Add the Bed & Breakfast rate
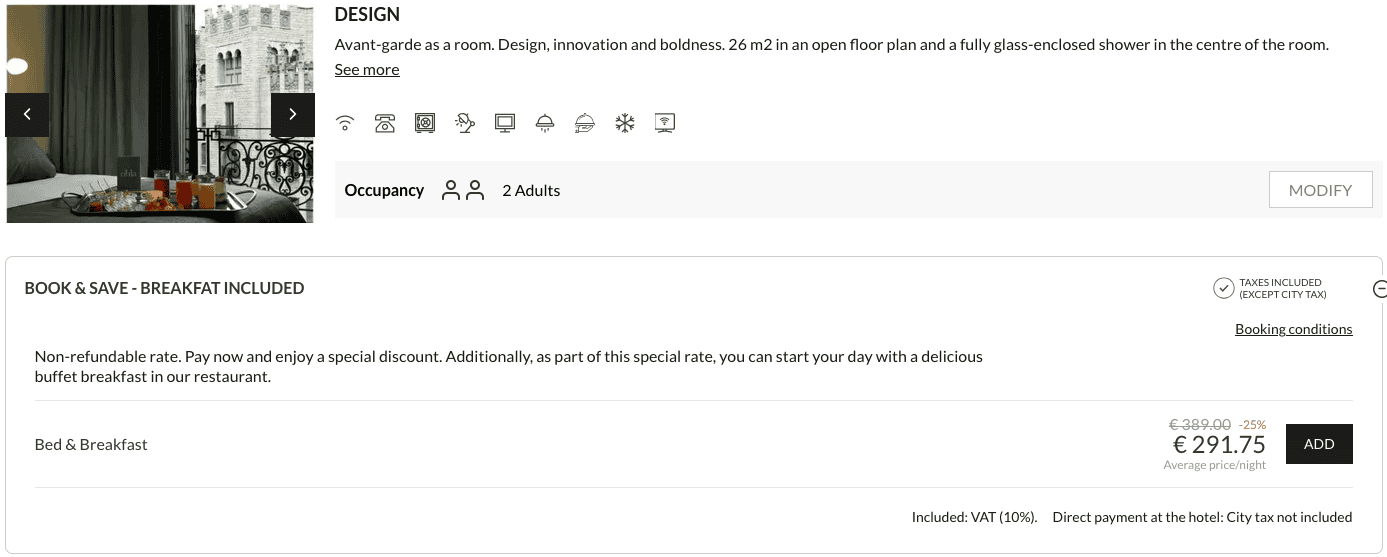 coord(1319,444)
